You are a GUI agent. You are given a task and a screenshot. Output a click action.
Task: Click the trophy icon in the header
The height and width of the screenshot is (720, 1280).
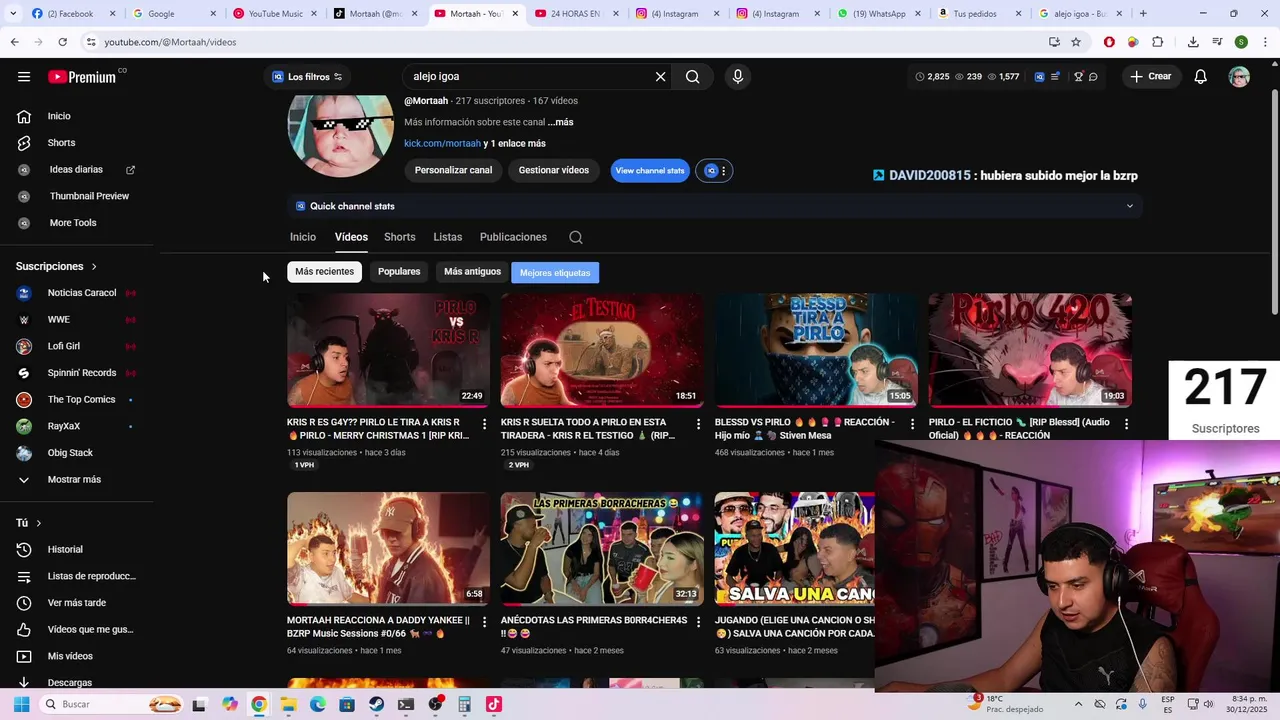coord(1078,77)
